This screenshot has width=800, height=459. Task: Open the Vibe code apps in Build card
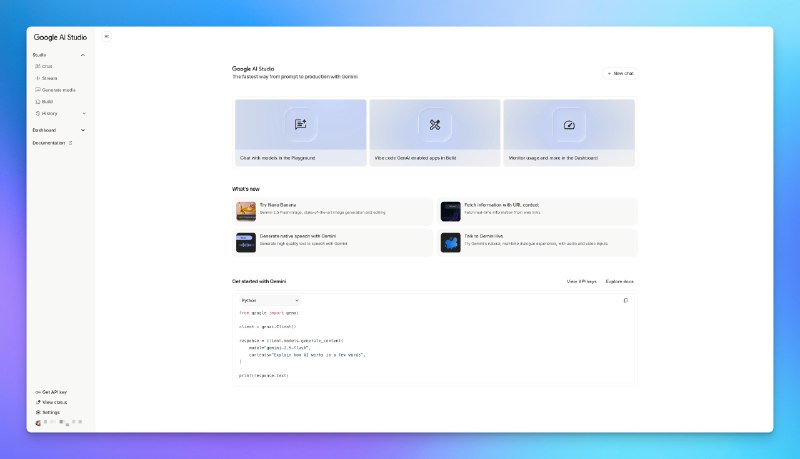(x=435, y=133)
